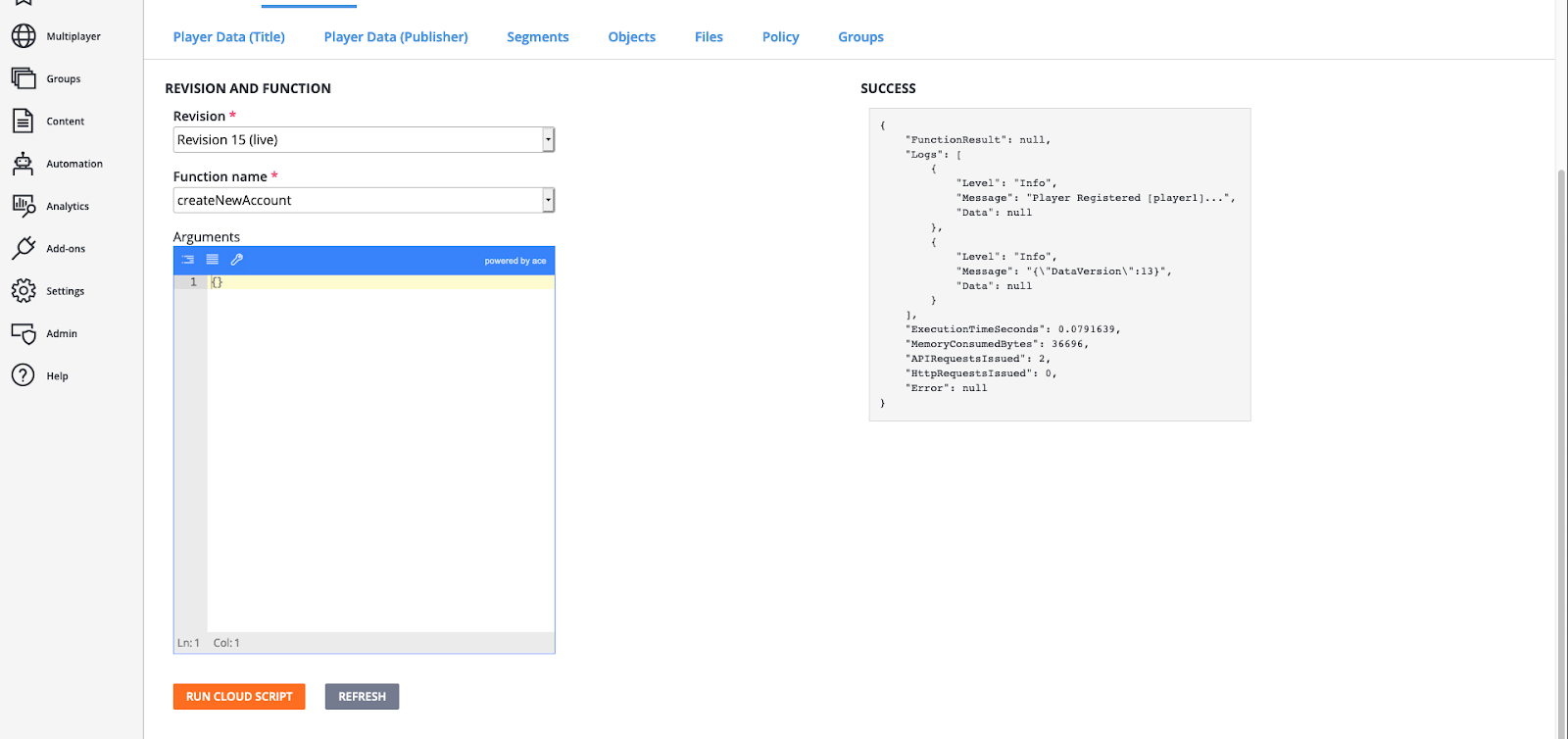Image resolution: width=1568 pixels, height=739 pixels.
Task: Open the Settings gear icon in the sidebar
Action: coord(24,291)
